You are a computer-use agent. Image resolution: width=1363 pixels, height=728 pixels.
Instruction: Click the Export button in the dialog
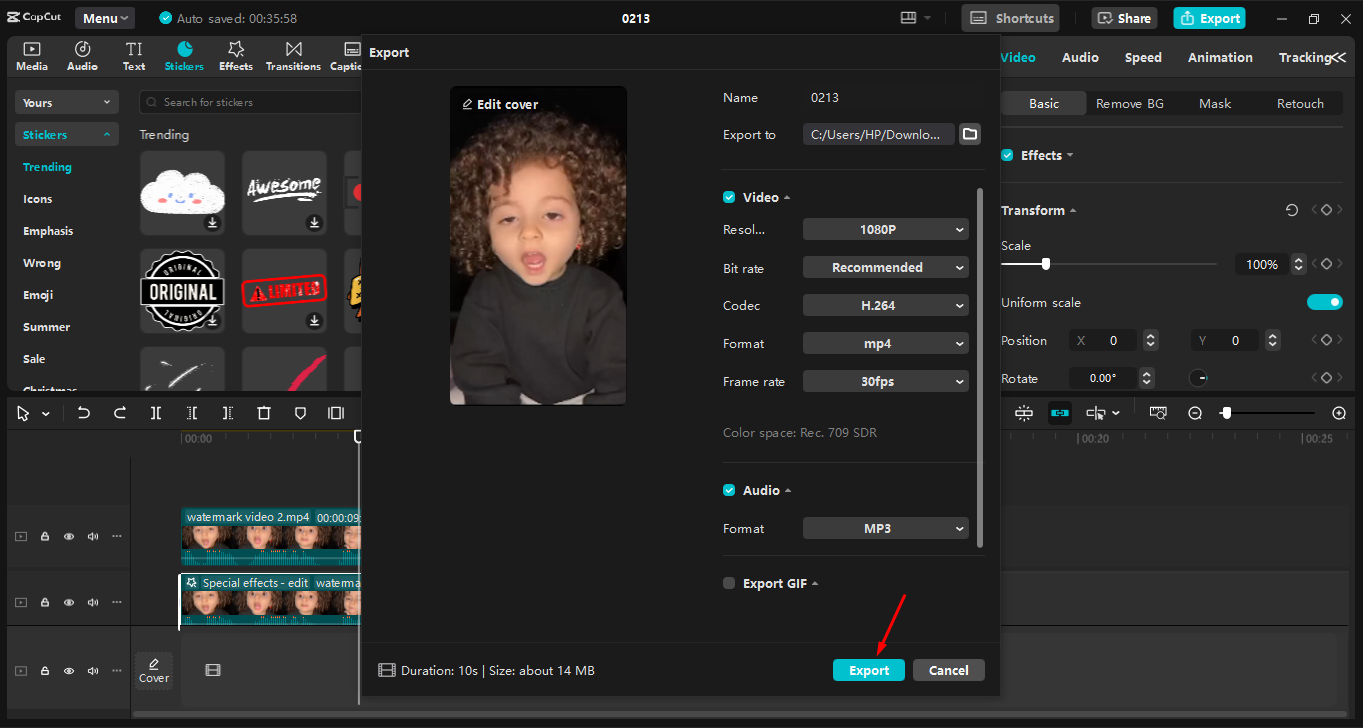point(868,670)
